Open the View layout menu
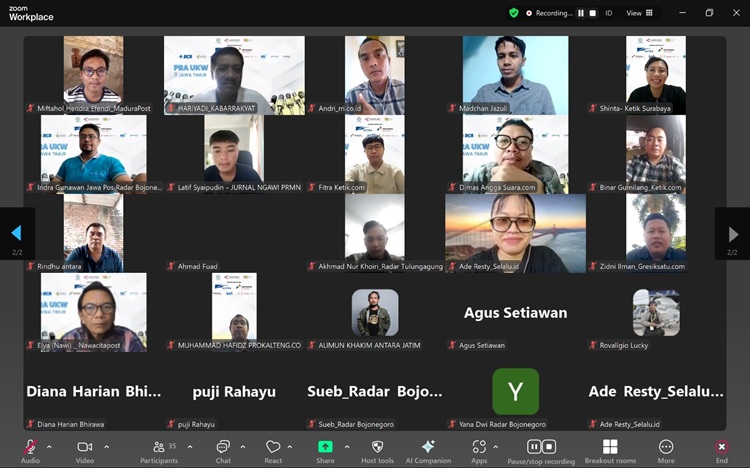 (x=639, y=13)
